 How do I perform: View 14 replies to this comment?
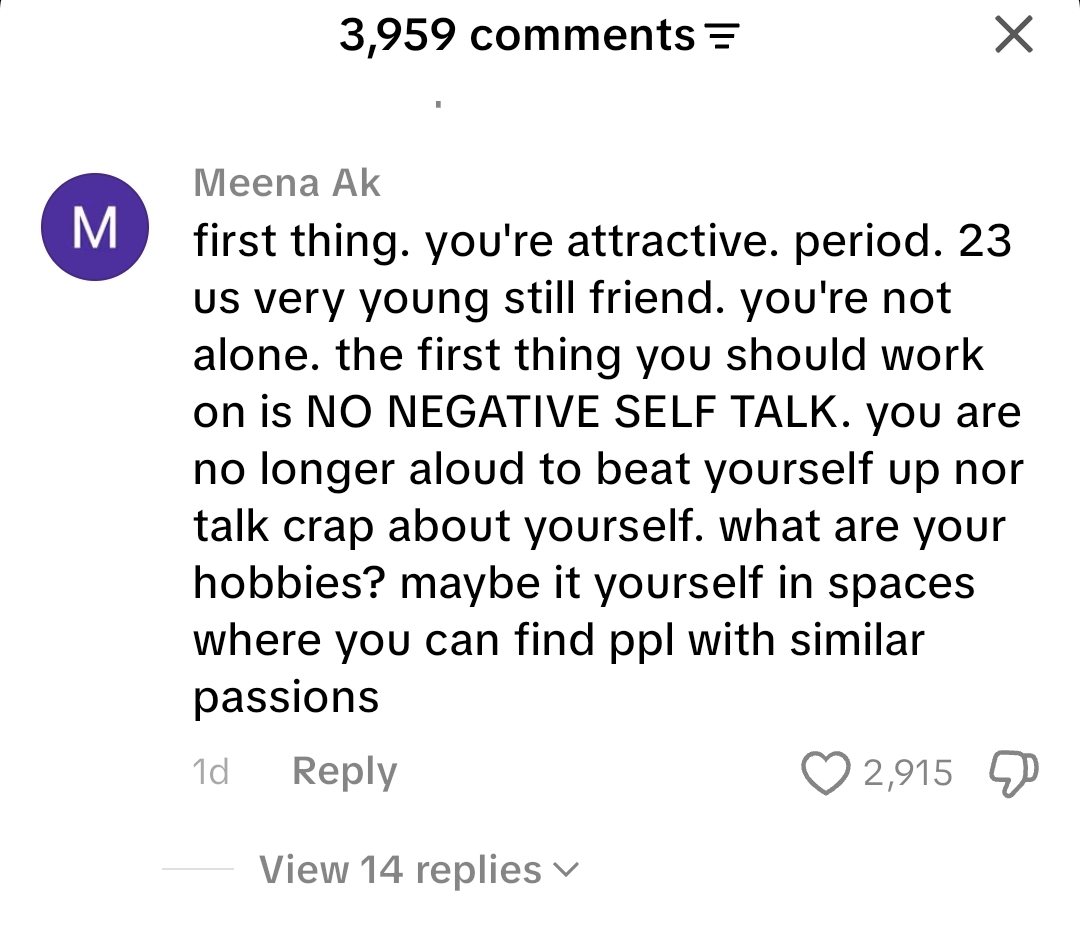coord(400,870)
